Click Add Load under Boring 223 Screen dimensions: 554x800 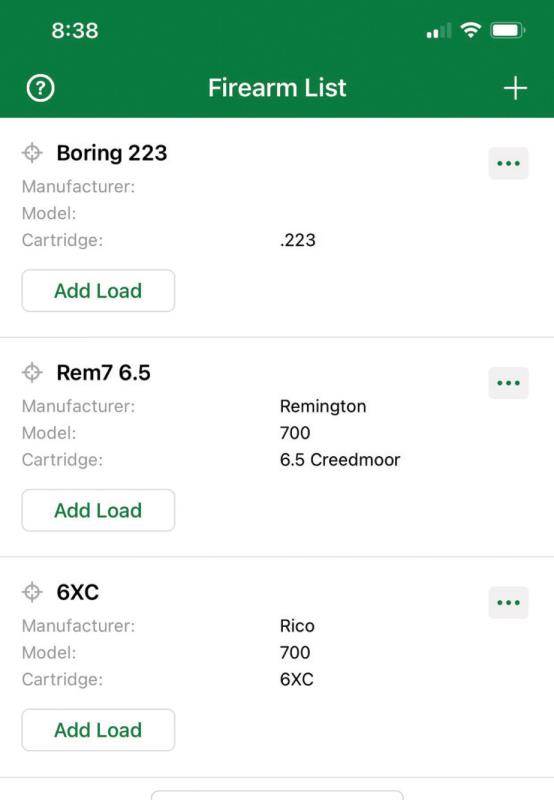(x=98, y=290)
